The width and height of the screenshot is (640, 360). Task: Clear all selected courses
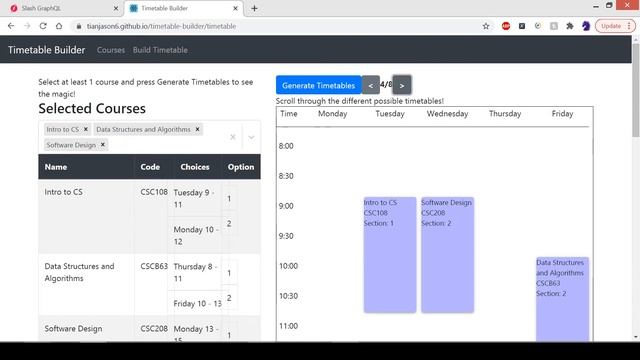pos(233,137)
